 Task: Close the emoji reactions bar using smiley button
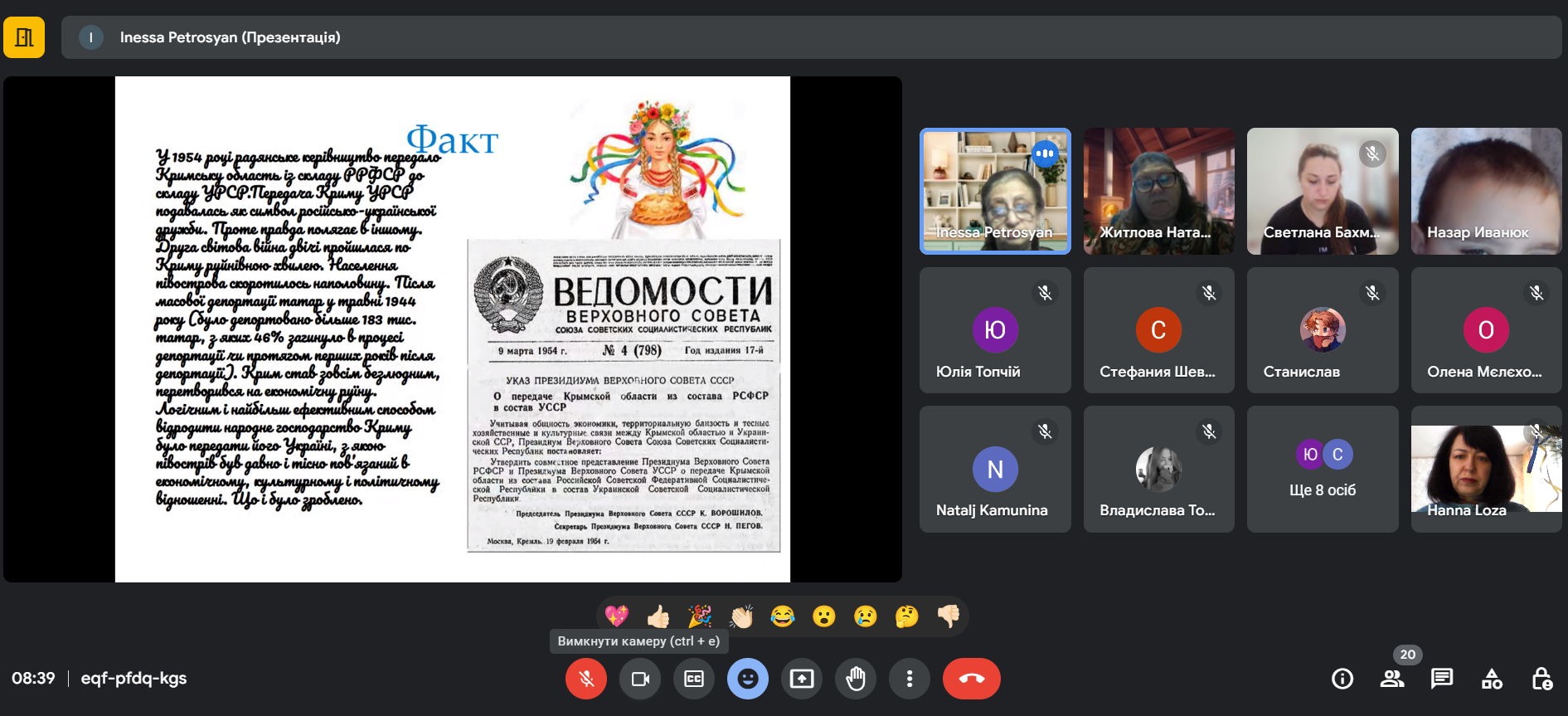pos(748,679)
